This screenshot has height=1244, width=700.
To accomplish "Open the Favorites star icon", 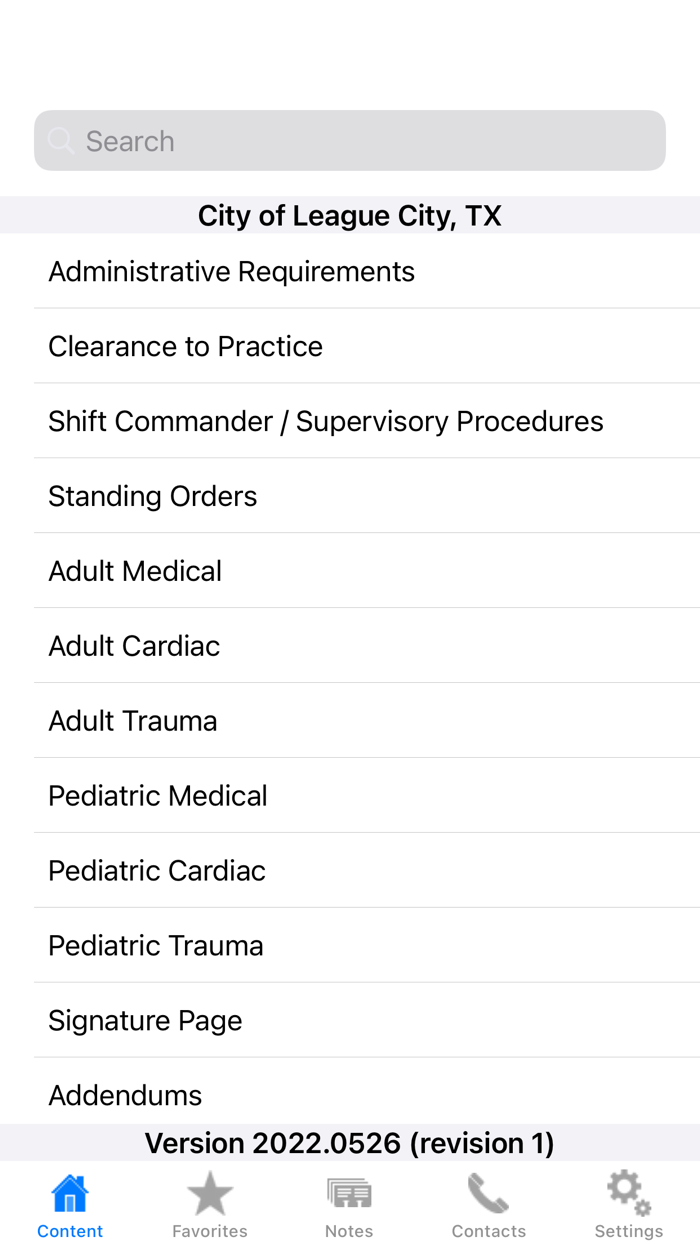I will [x=210, y=1193].
